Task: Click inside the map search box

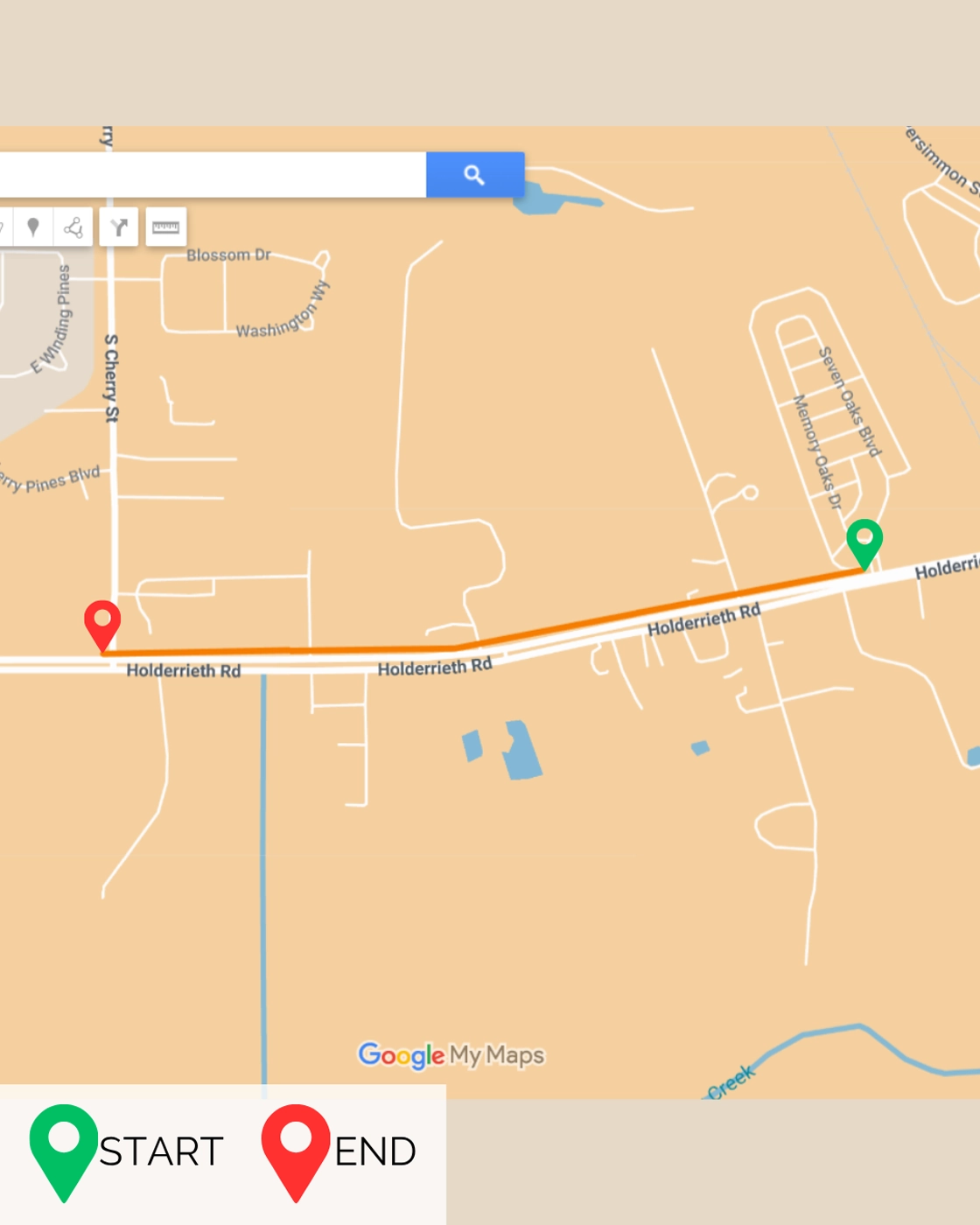Action: (x=213, y=175)
